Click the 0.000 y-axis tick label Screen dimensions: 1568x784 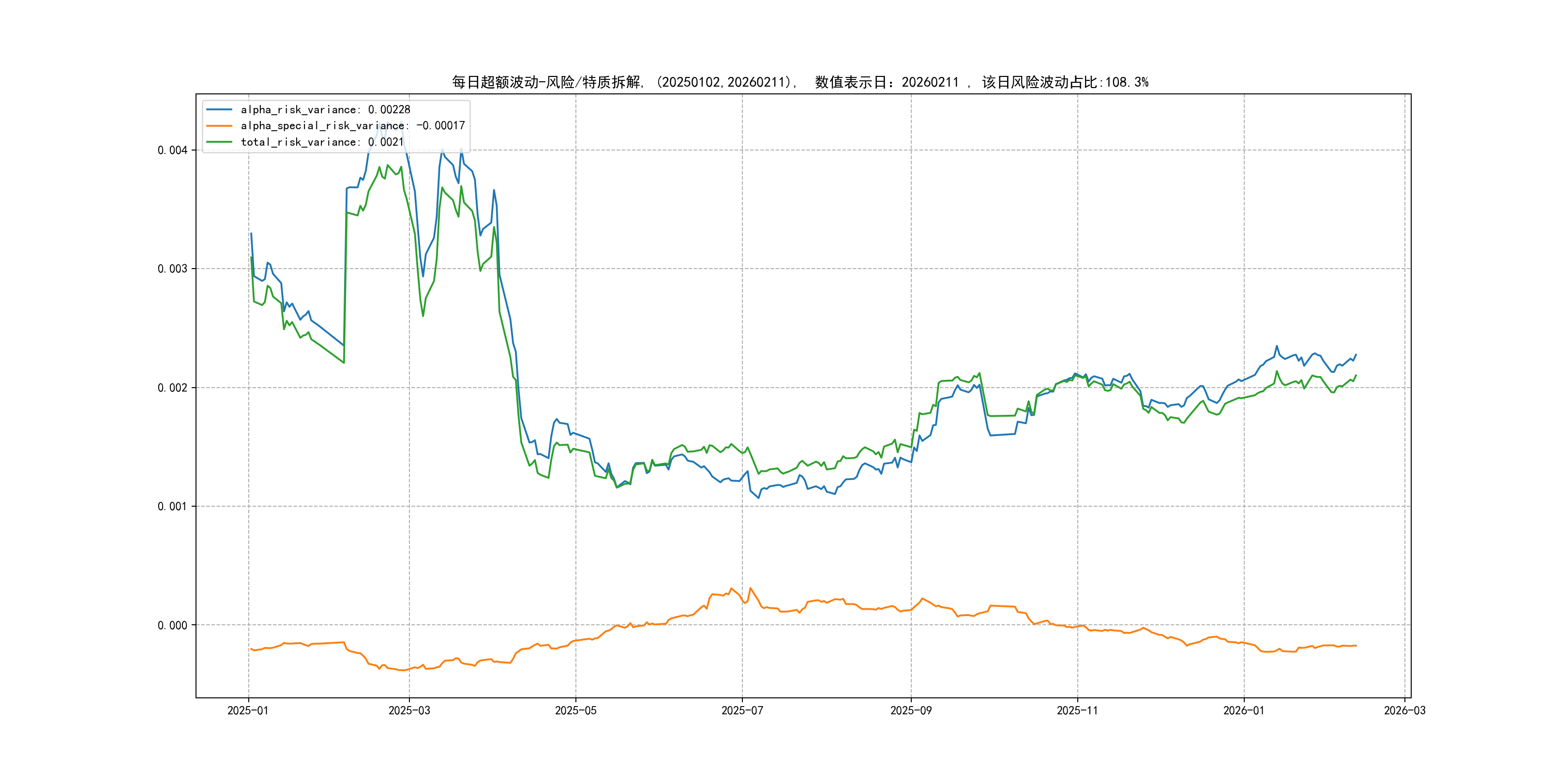[172, 625]
